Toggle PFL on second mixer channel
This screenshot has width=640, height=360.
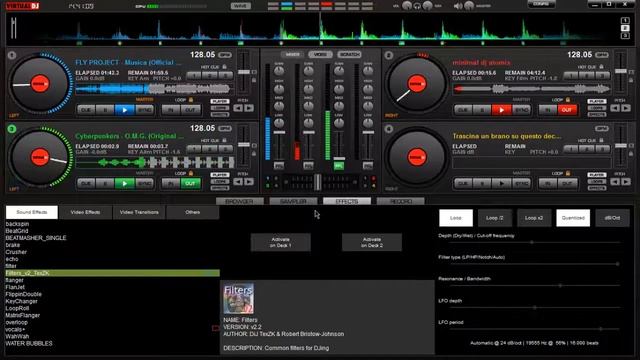click(309, 166)
